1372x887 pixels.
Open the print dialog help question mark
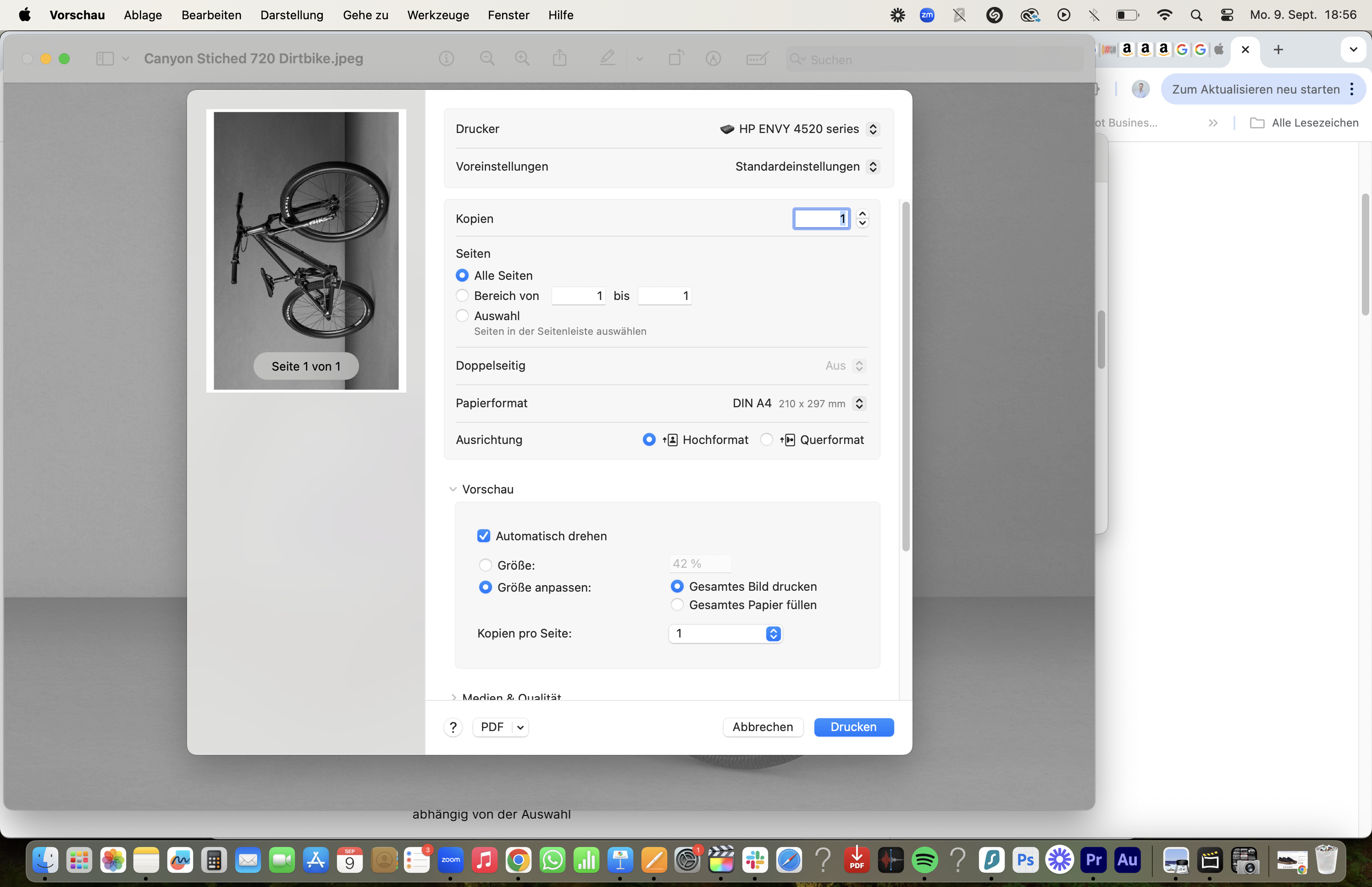click(453, 727)
